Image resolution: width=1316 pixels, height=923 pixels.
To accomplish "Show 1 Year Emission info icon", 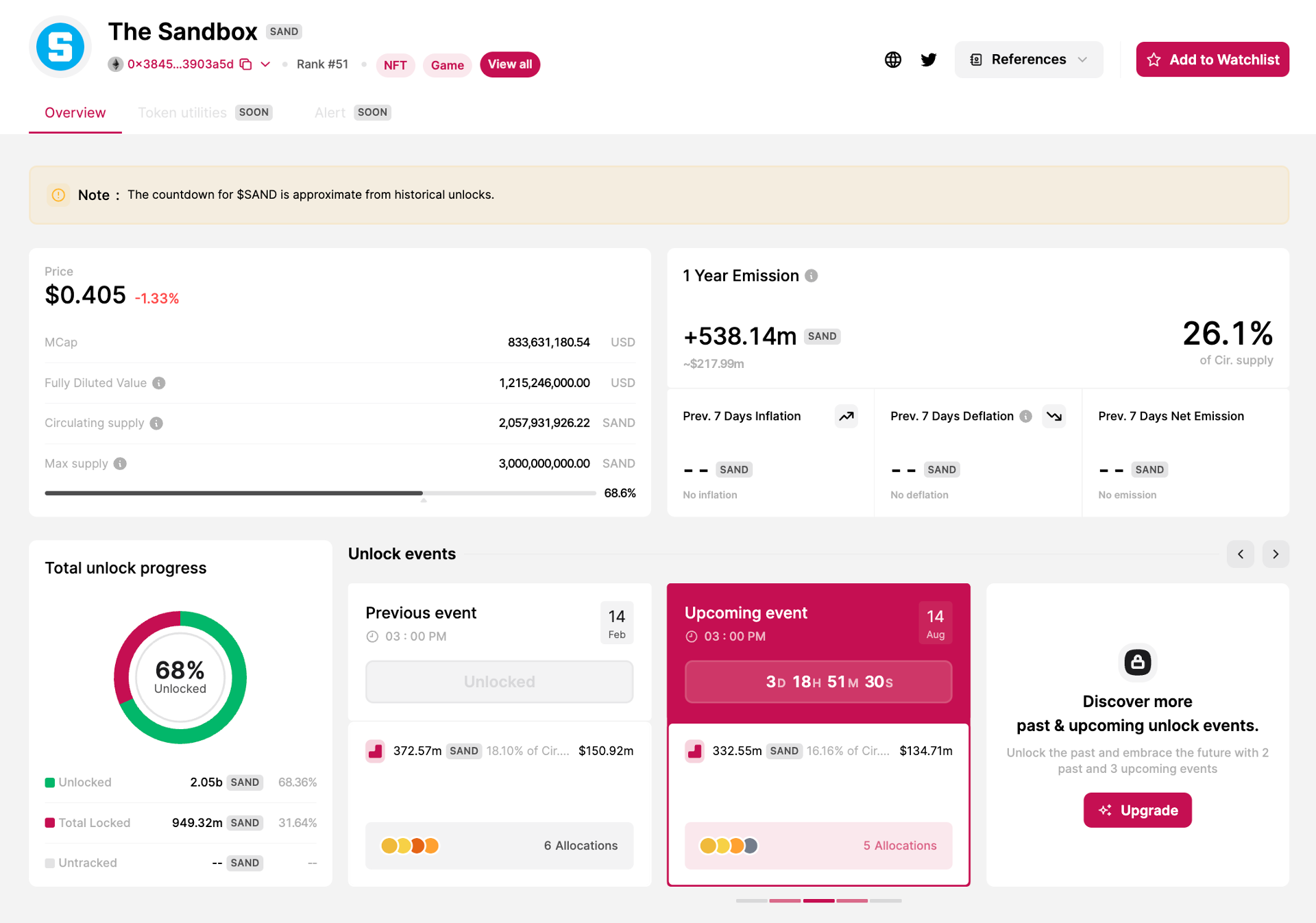I will click(812, 275).
